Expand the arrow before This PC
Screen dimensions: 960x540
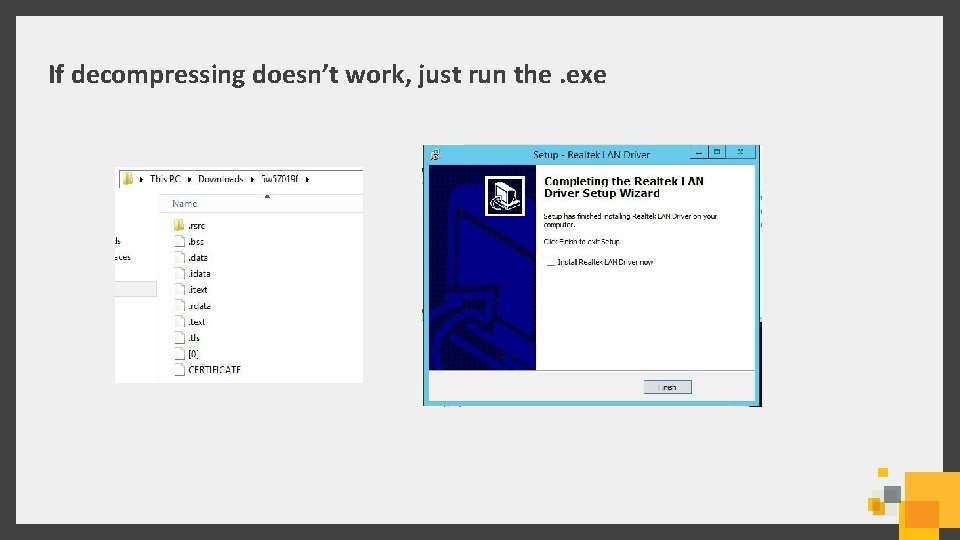pos(141,179)
